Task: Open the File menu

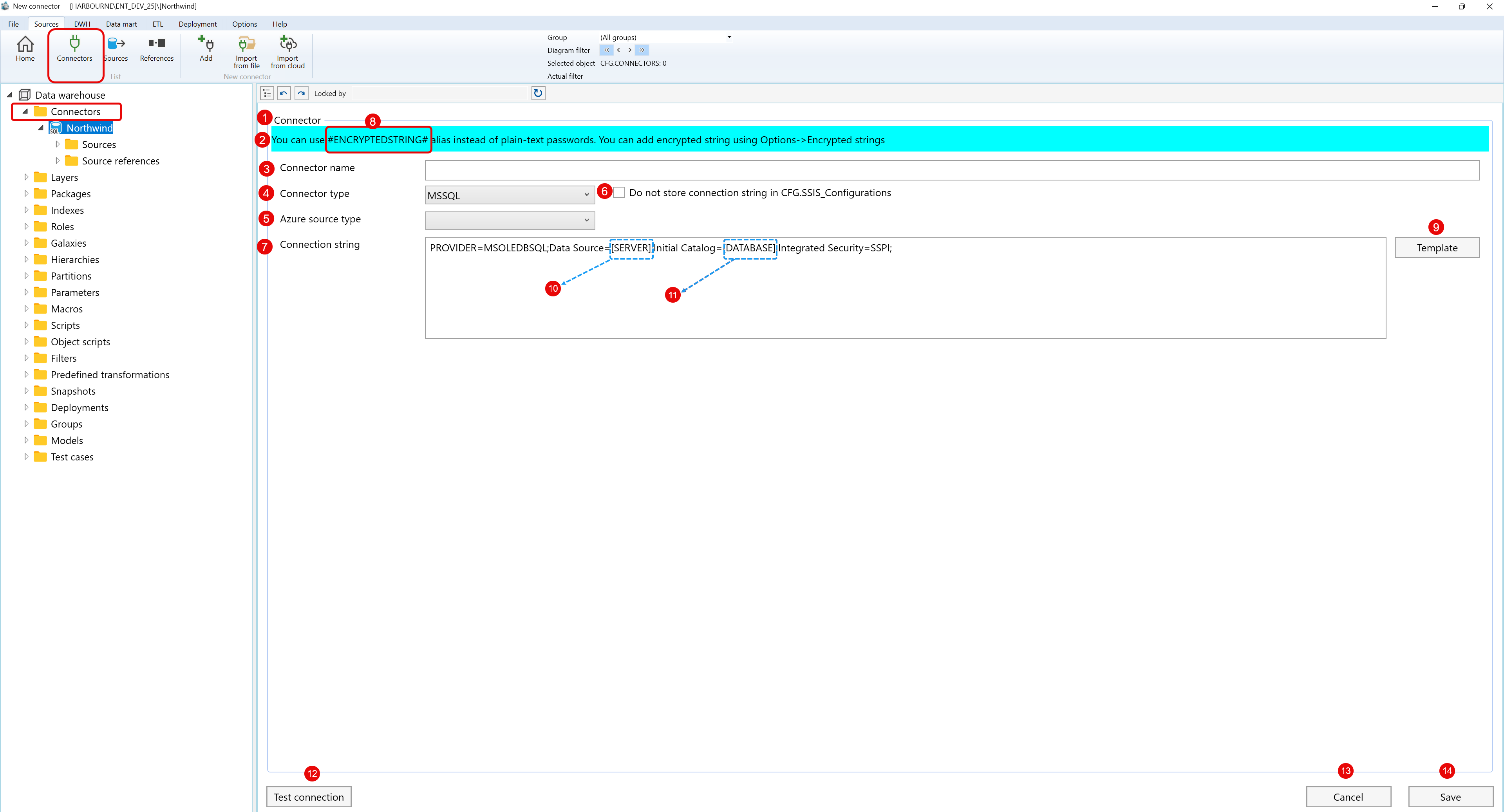Action: pos(13,24)
